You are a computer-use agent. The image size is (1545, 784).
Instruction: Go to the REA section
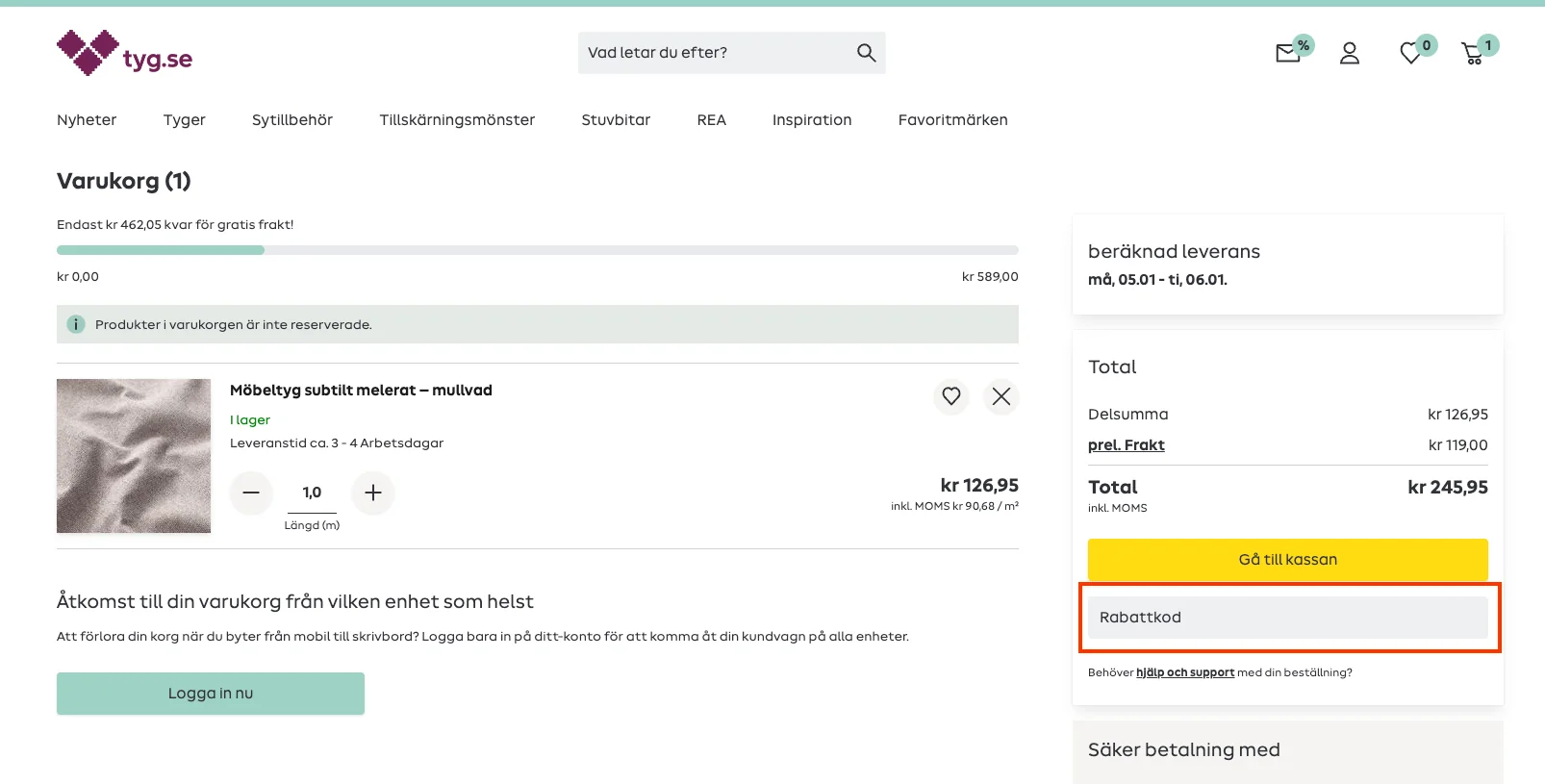coord(711,120)
